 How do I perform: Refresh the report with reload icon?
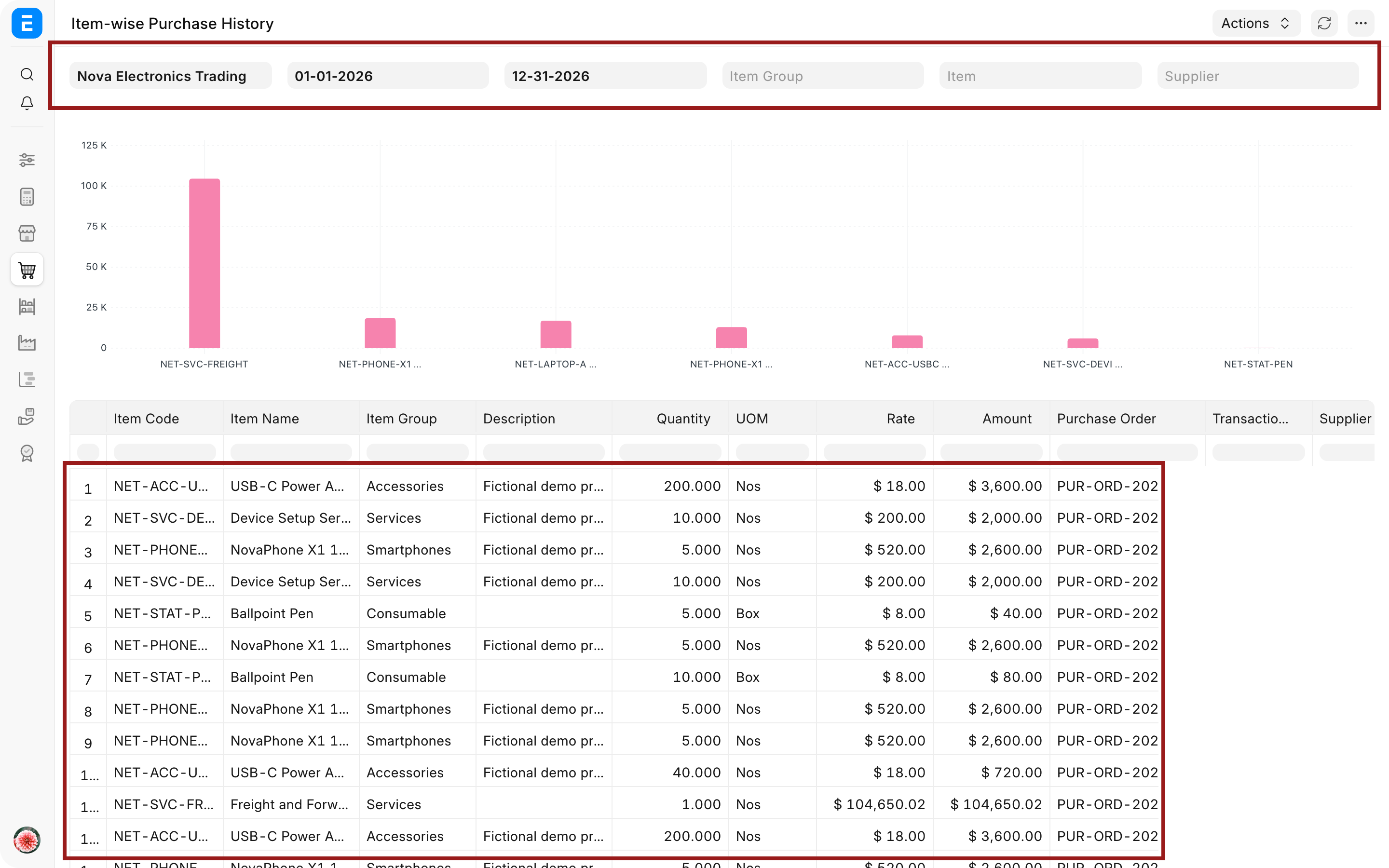(x=1324, y=23)
